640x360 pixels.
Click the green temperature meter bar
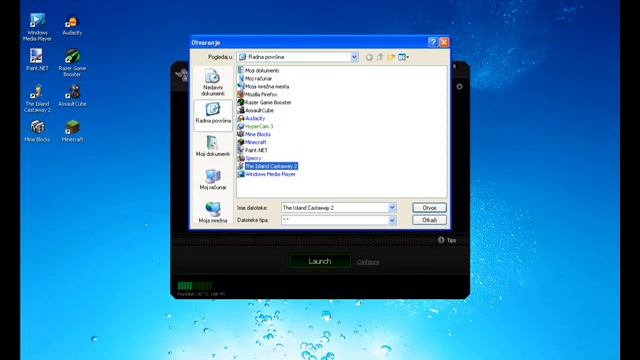click(195, 286)
